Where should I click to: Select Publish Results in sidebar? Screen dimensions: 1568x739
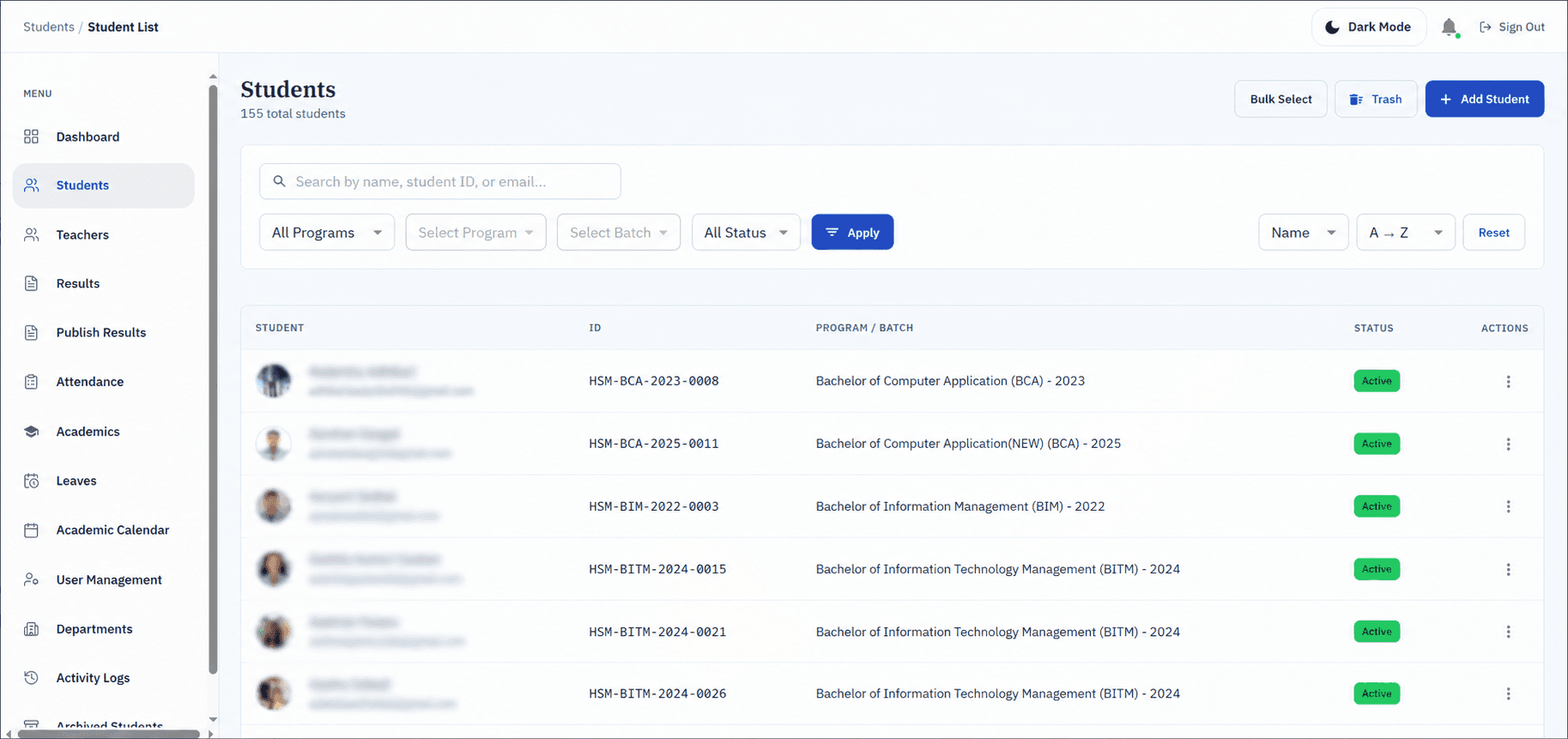tap(104, 332)
